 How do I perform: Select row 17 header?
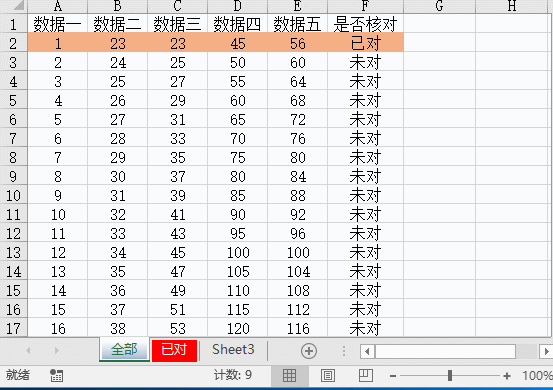13,328
